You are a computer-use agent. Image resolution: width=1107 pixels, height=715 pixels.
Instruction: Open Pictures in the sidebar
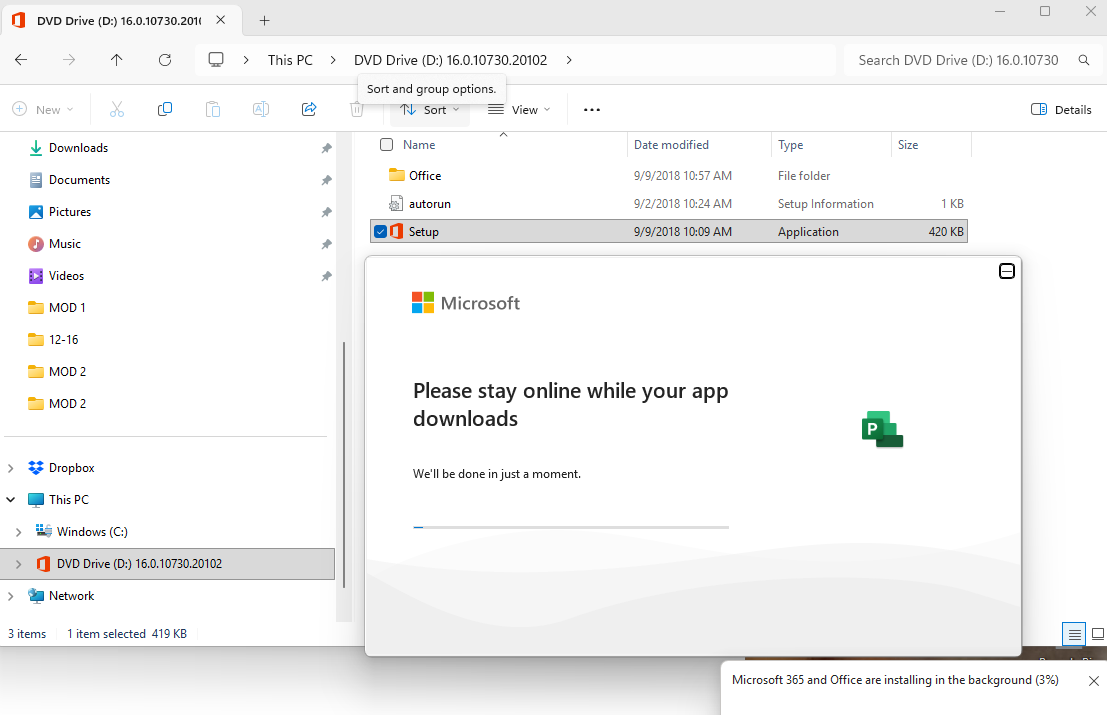coord(70,212)
